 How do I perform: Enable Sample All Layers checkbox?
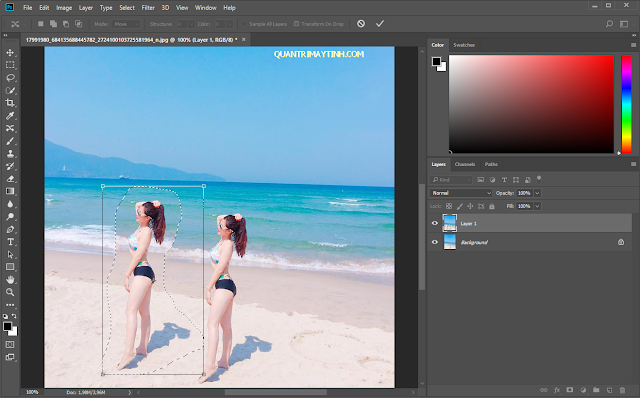(x=245, y=24)
